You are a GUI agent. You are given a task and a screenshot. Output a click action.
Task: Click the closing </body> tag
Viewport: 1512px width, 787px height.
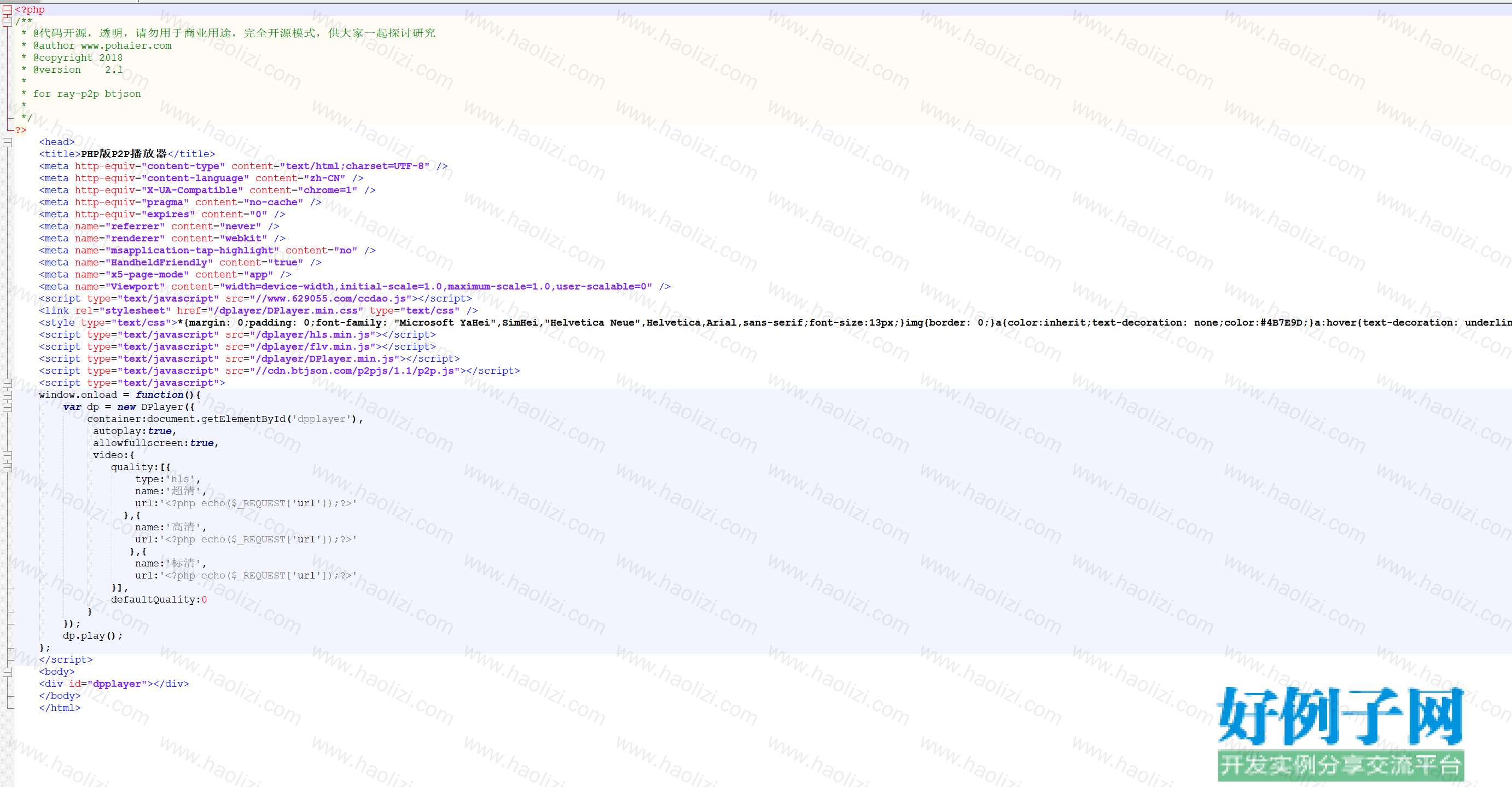[59, 696]
